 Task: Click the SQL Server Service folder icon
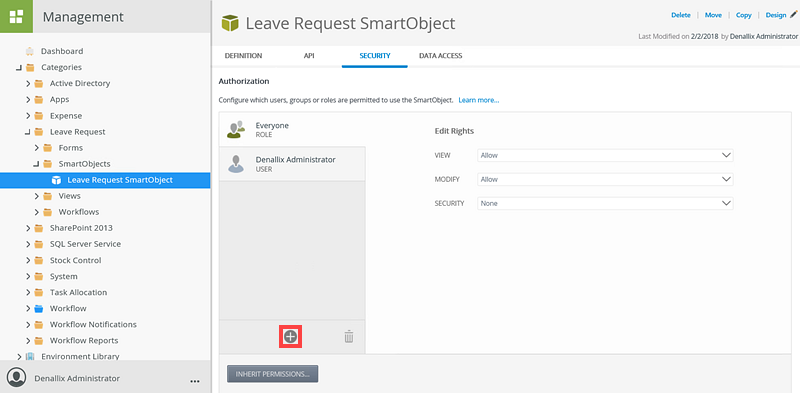[39, 244]
